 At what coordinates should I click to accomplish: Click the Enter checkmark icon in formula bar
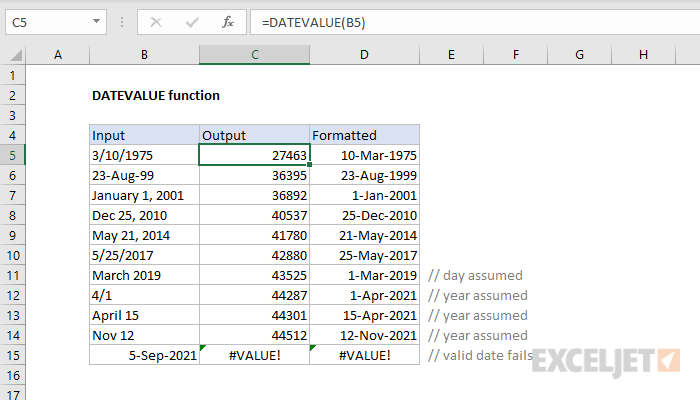coord(191,21)
